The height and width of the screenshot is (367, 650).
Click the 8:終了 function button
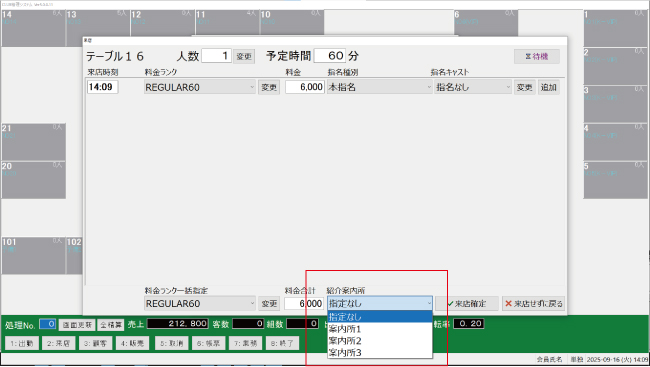click(x=282, y=343)
